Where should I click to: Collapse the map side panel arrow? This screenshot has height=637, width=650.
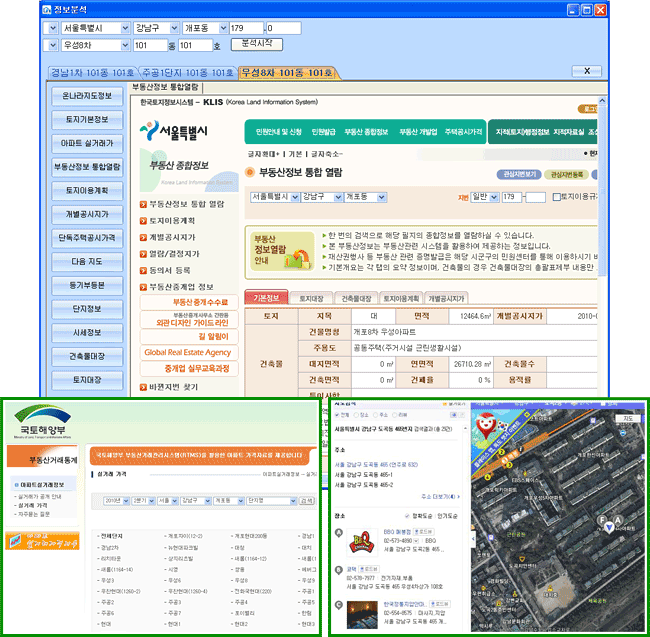coord(473,538)
